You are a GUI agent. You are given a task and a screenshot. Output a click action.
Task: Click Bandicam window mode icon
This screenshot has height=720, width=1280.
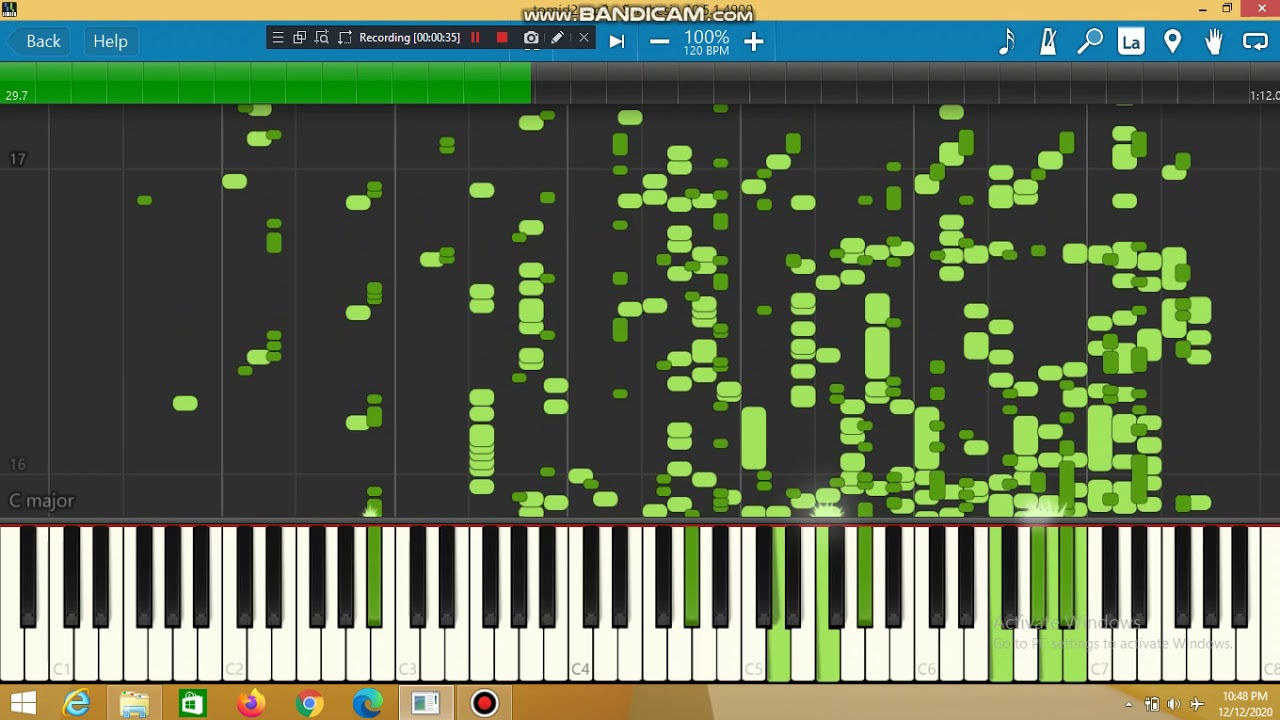[x=299, y=38]
